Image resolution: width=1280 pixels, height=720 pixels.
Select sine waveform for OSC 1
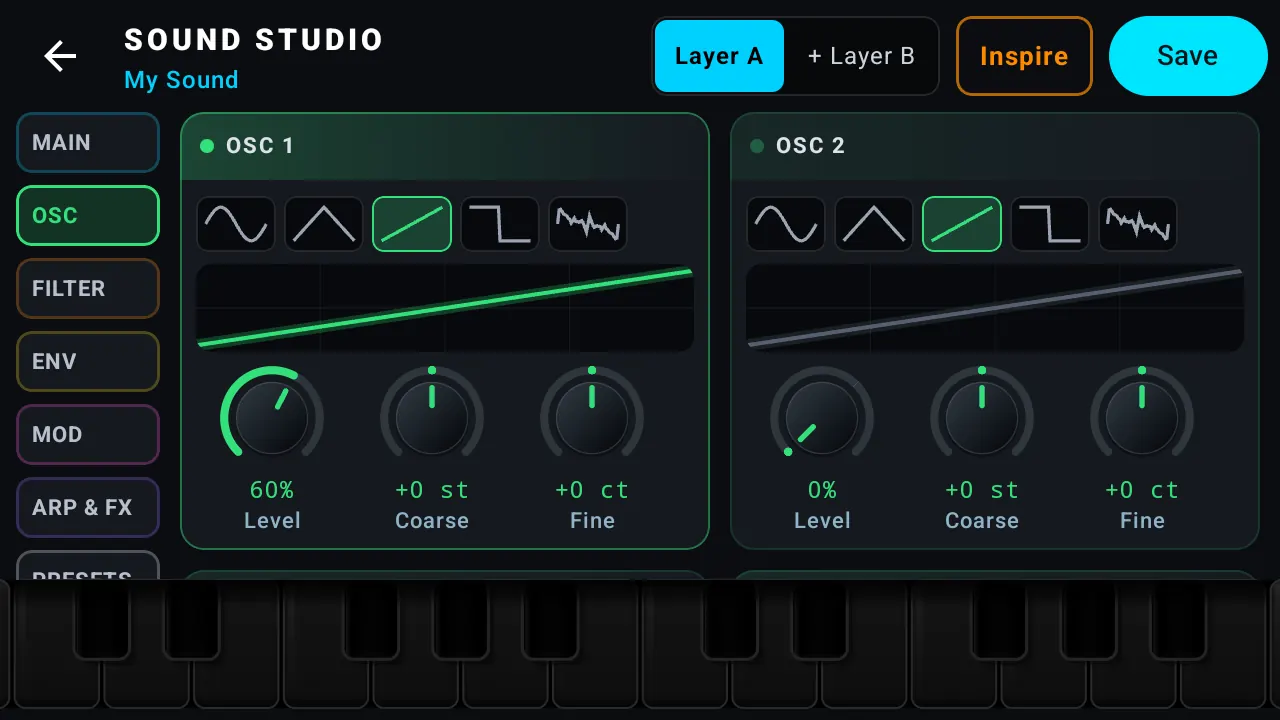pos(236,224)
